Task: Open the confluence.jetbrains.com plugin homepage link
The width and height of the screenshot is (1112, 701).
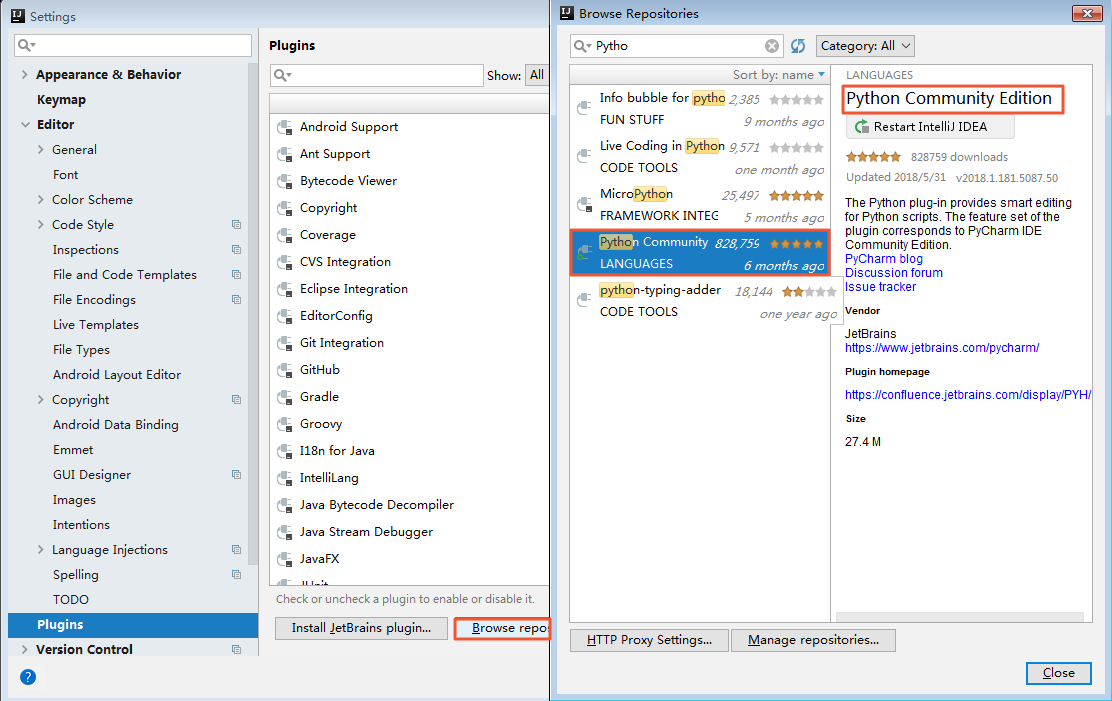Action: tap(967, 395)
